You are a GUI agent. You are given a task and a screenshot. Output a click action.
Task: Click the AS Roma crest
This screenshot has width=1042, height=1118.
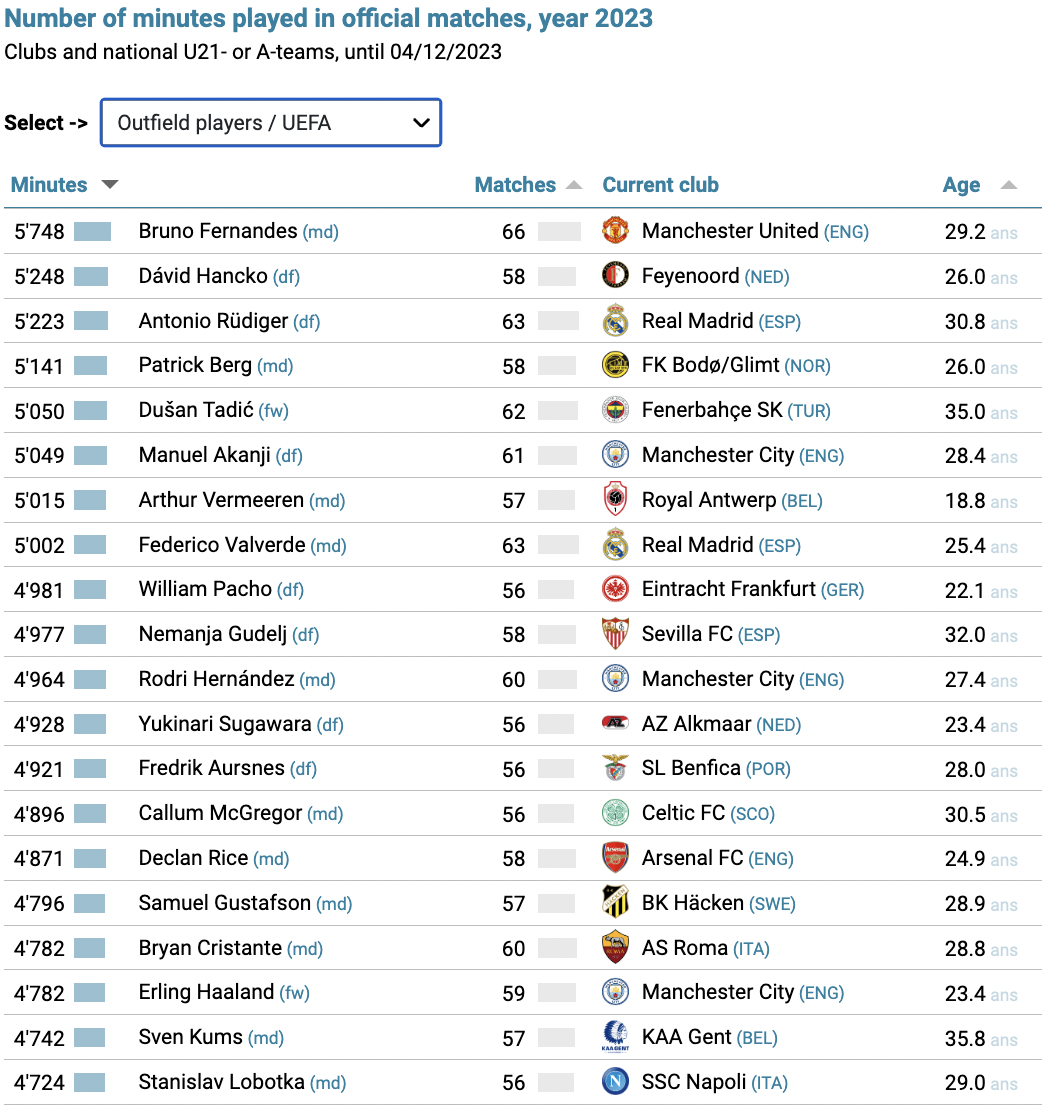(615, 947)
